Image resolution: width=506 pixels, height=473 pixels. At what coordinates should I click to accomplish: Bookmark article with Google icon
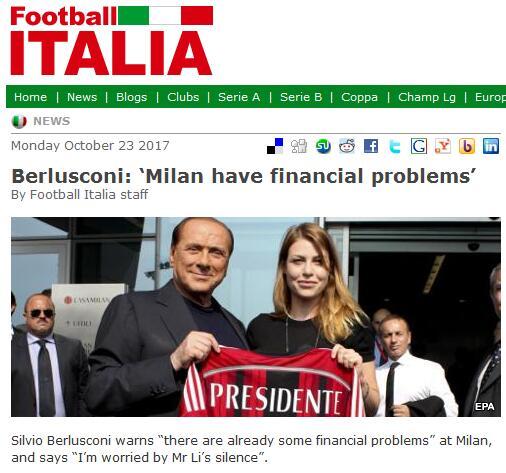(x=419, y=146)
